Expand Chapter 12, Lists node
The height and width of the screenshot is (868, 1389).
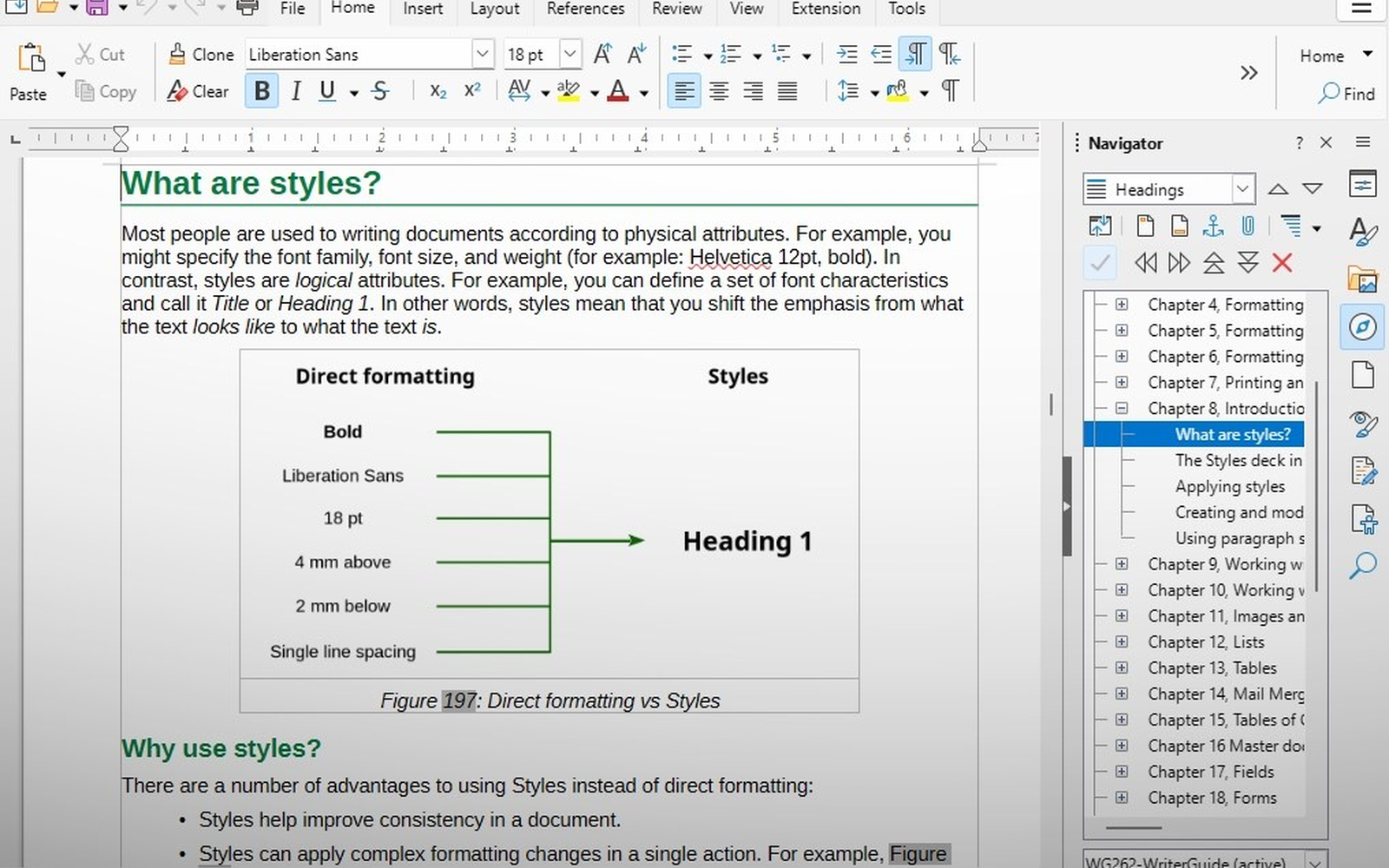pos(1122,641)
